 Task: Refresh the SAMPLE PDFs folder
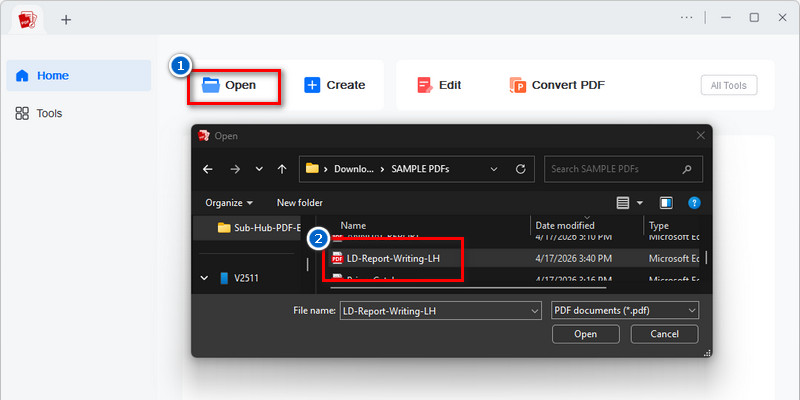(x=520, y=169)
